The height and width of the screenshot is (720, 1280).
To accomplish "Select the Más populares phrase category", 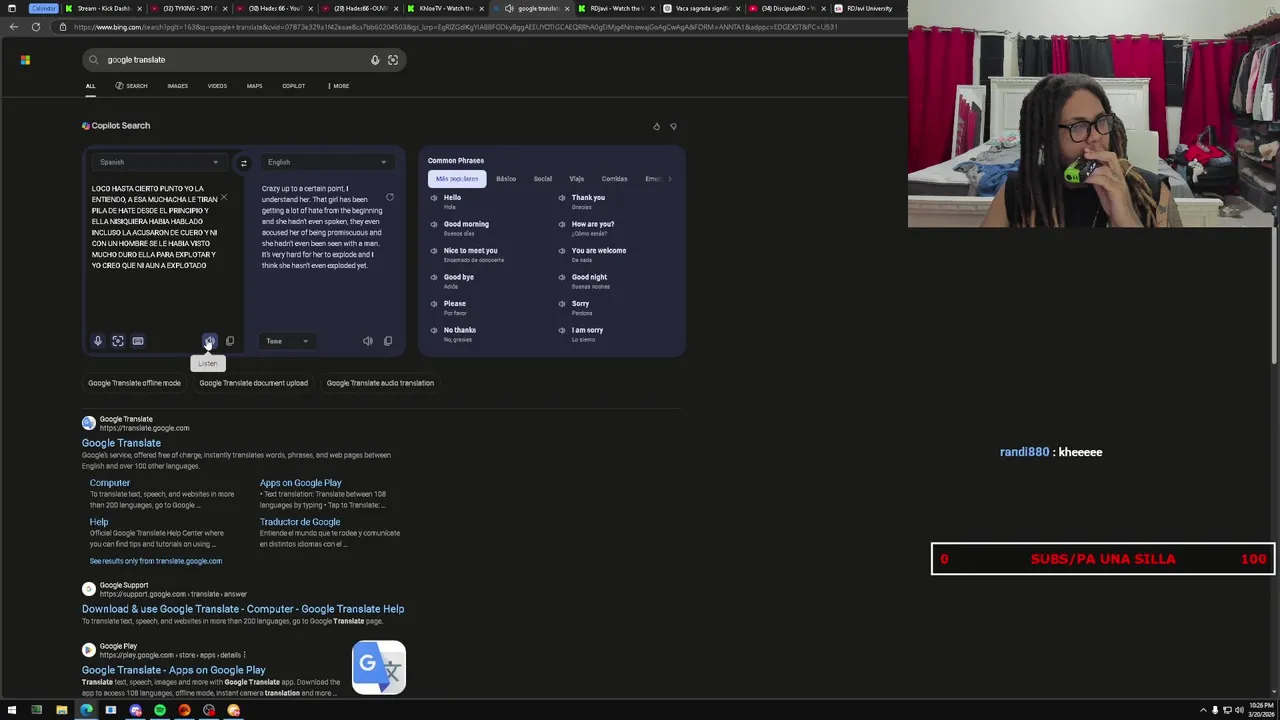I will [457, 179].
